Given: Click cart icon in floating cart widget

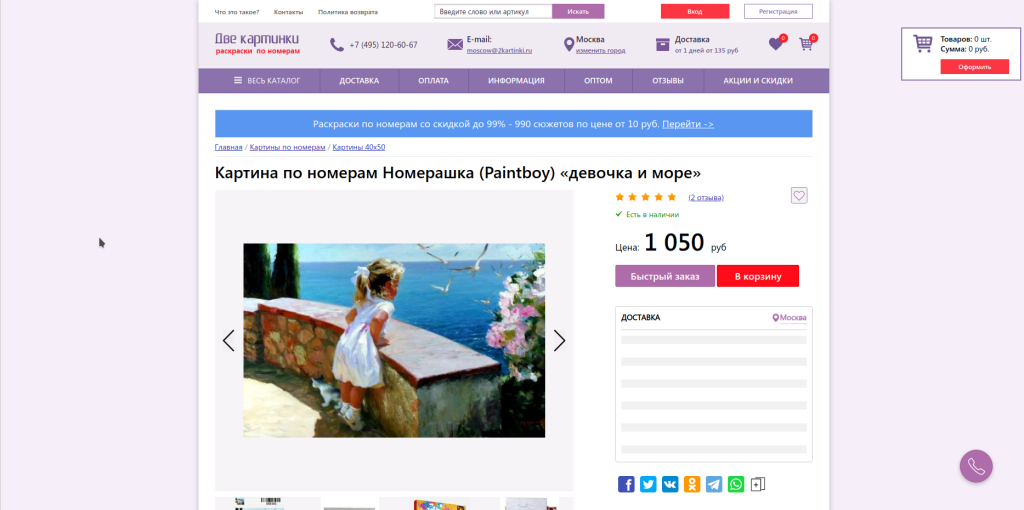Looking at the screenshot, I should [923, 44].
